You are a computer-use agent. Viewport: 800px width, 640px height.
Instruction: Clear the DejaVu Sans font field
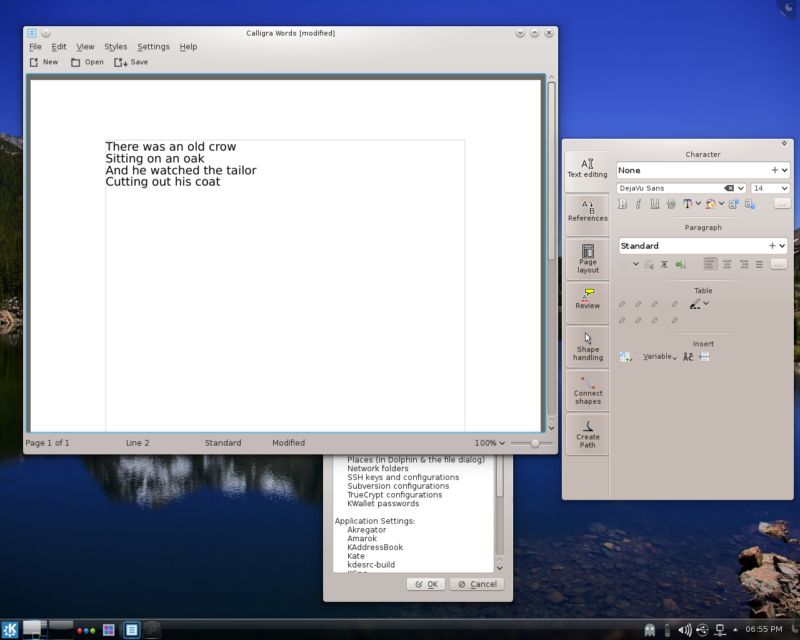point(729,188)
